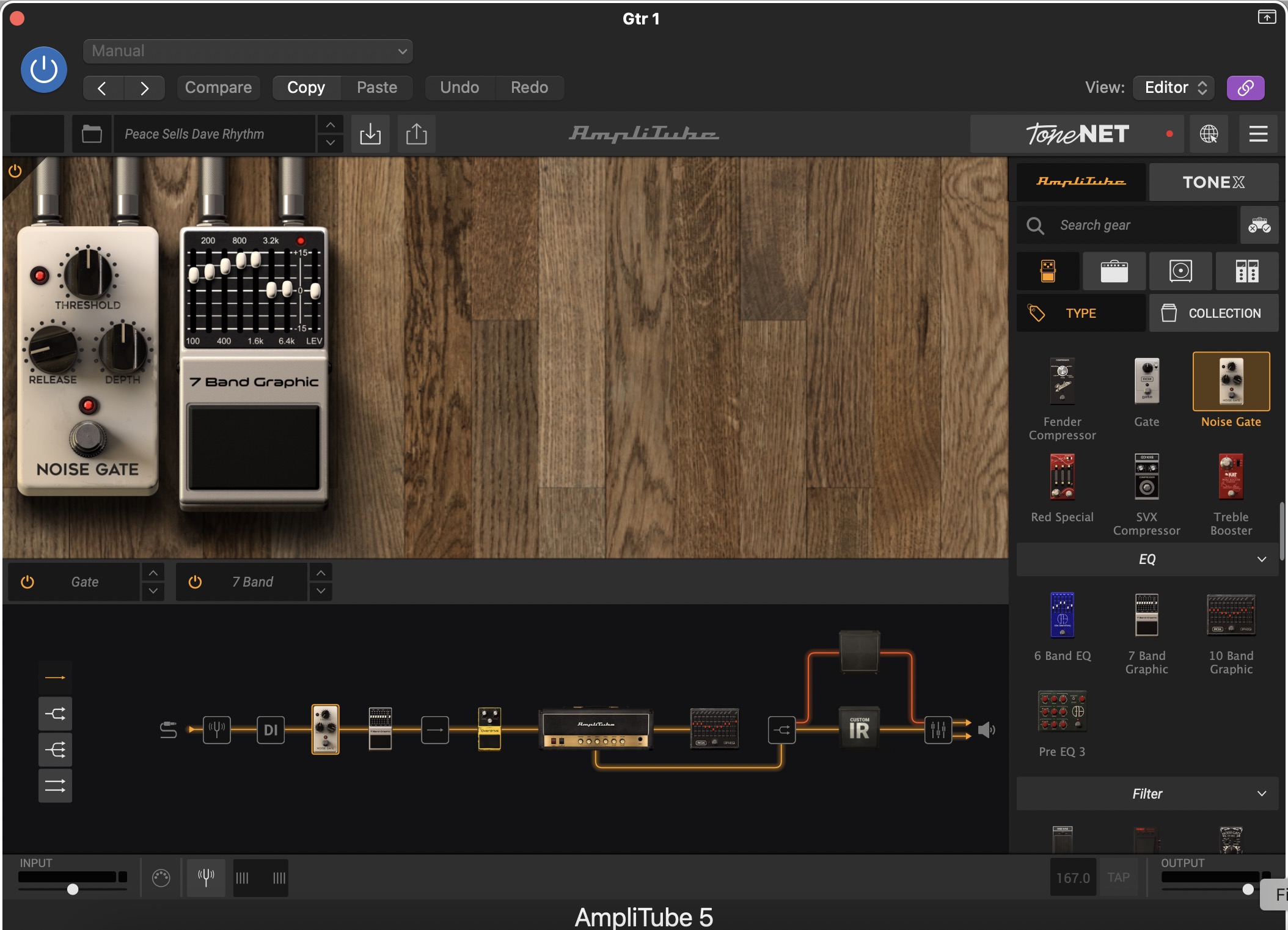Click the gear filter icon beside search
The image size is (1288, 930).
[1259, 225]
